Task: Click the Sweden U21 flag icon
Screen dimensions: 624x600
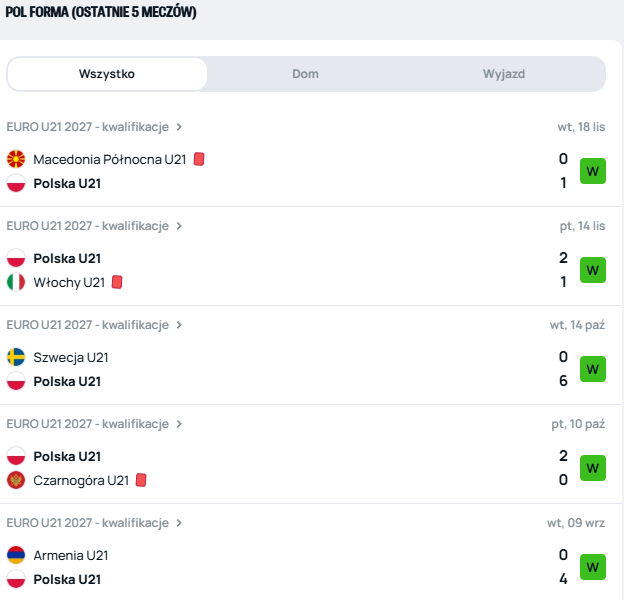Action: coord(16,357)
